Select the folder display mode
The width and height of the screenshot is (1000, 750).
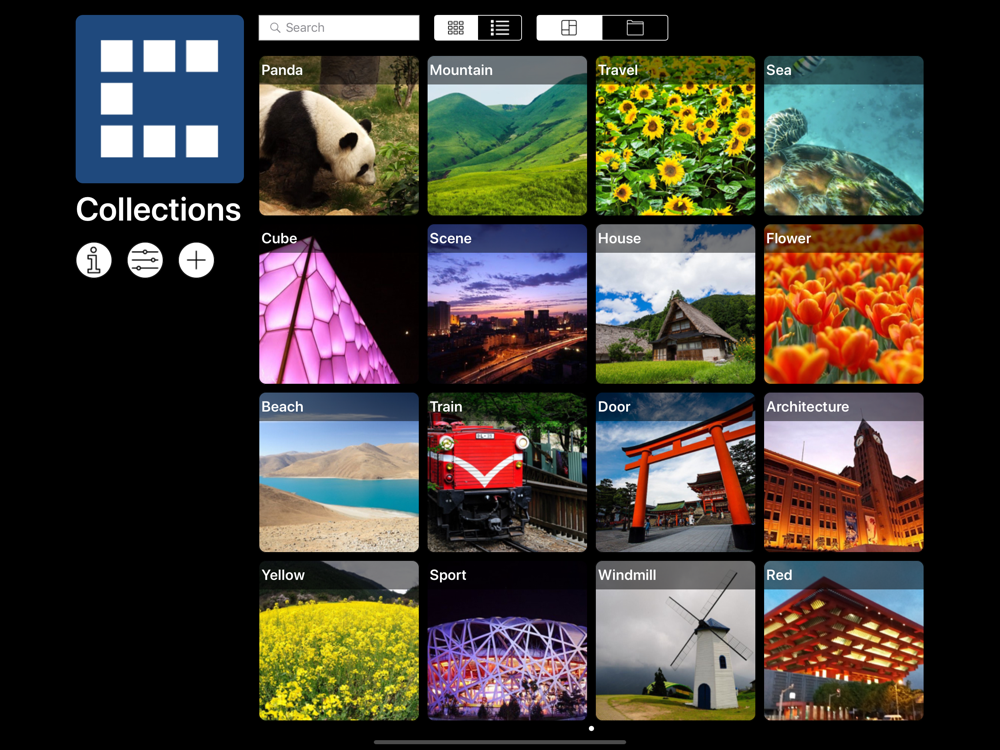[635, 28]
